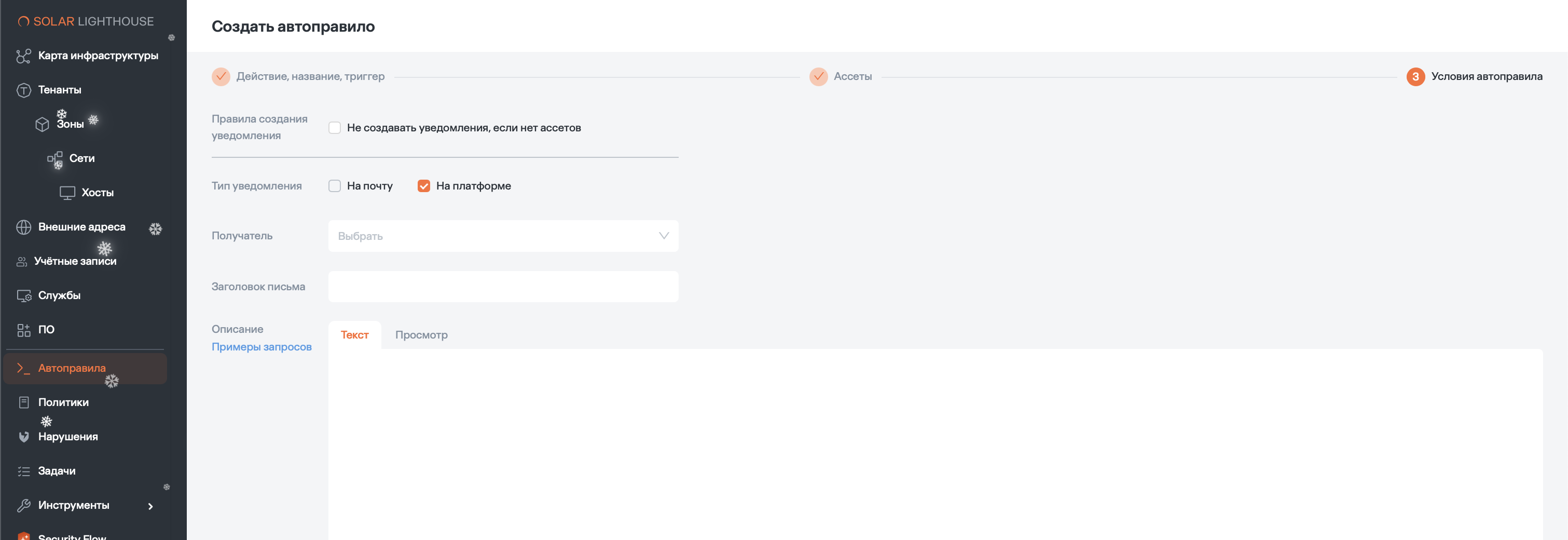The width and height of the screenshot is (1568, 540).
Task: Click the ПО apps grid icon
Action: [x=24, y=330]
